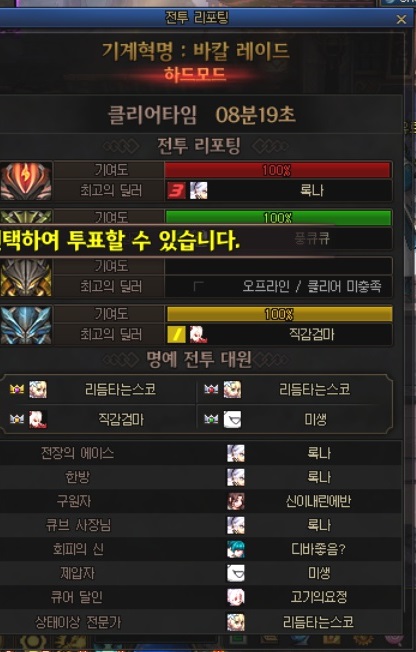This screenshot has height=652, width=416.
Task: Click the yellow rank 1 badge
Action: (176, 334)
